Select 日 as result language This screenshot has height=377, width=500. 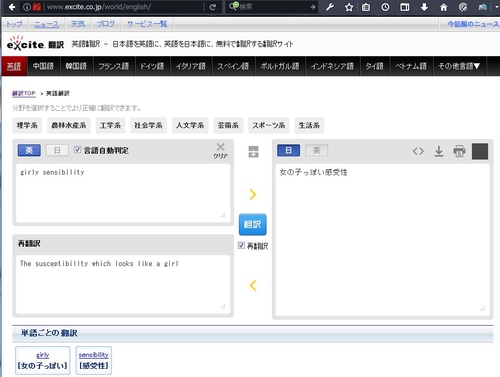coord(289,150)
